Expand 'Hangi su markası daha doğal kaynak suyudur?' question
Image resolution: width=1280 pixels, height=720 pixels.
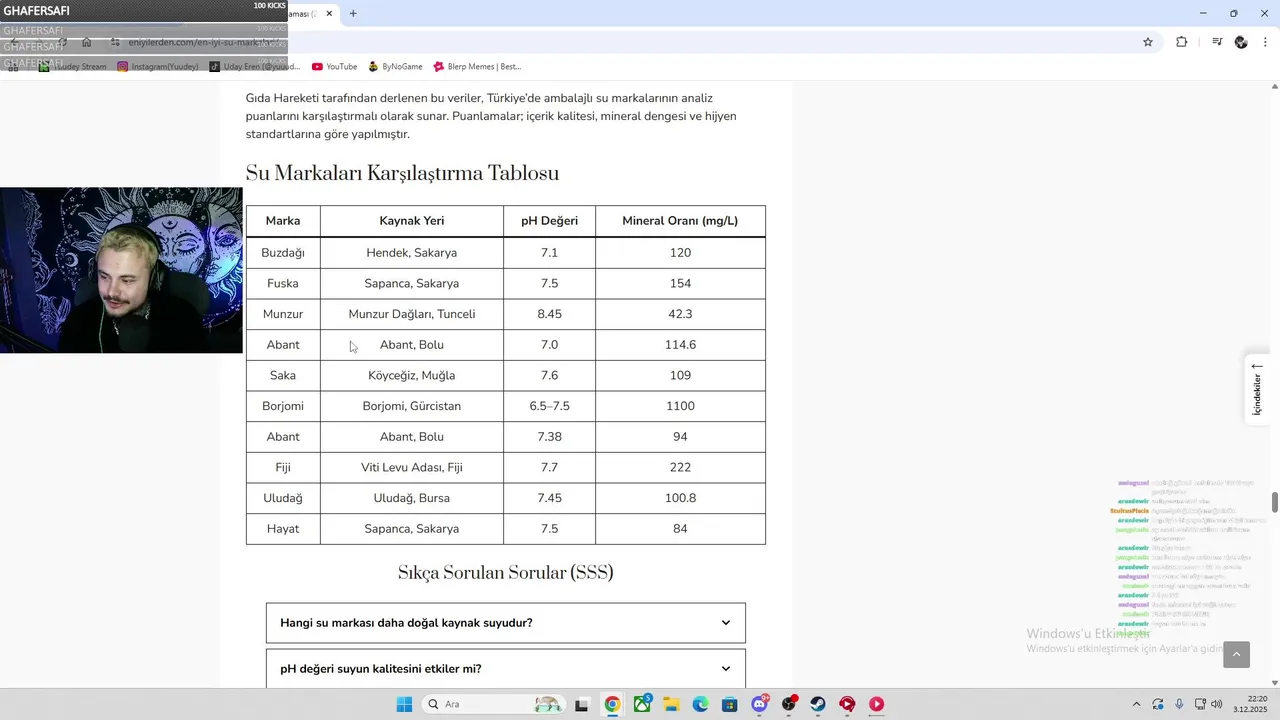pyautogui.click(x=506, y=623)
